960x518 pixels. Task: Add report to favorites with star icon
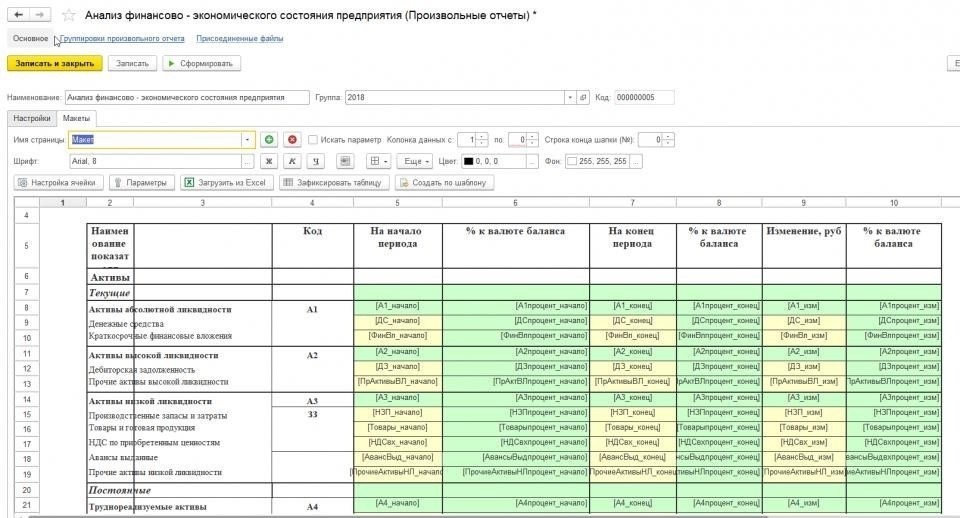[x=68, y=16]
